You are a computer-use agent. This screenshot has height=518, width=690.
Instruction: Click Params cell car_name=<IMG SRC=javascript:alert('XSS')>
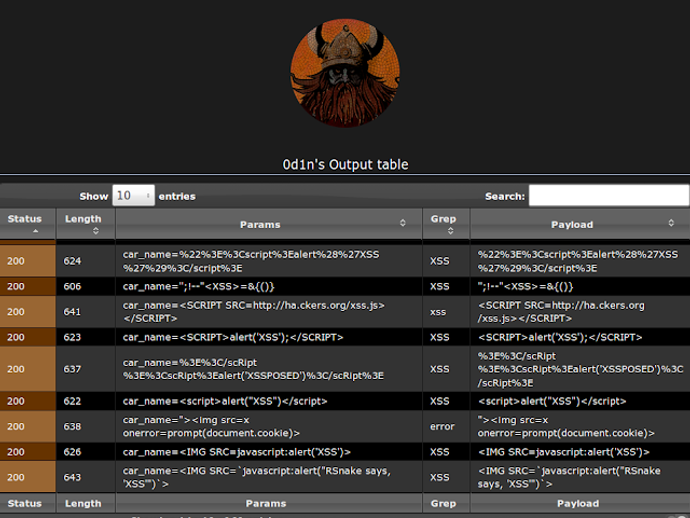(269, 452)
